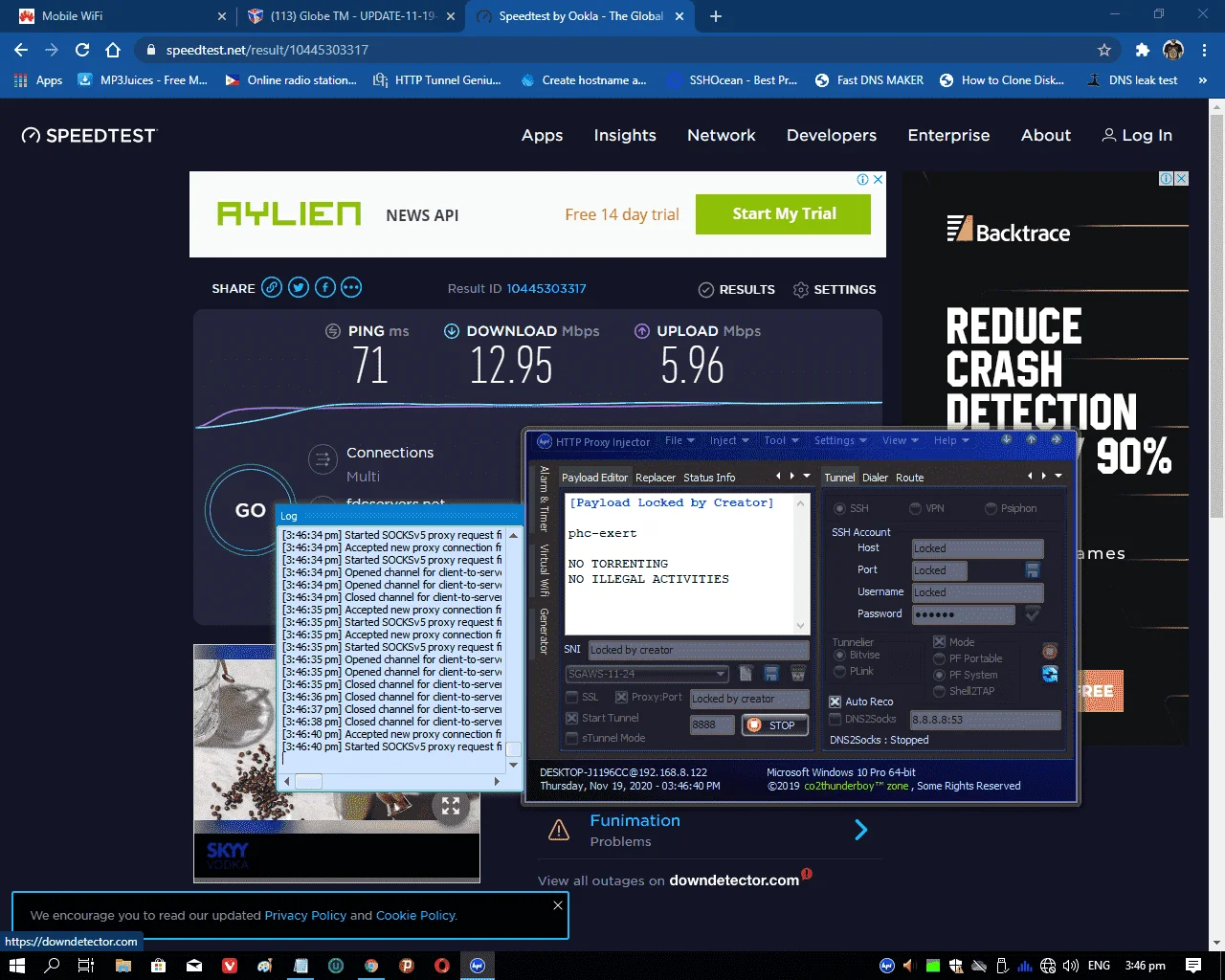Open the notification action center
This screenshot has height=980, width=1225.
pos(1192,966)
